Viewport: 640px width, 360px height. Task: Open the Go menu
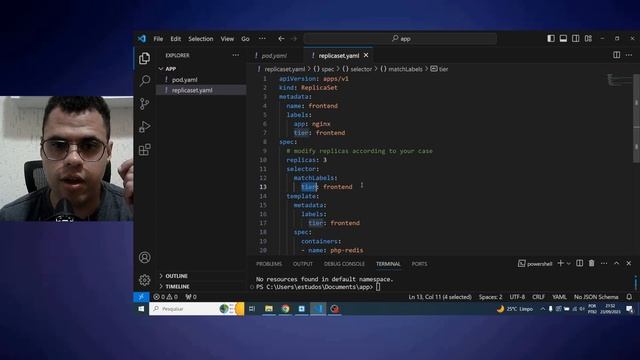[245, 39]
